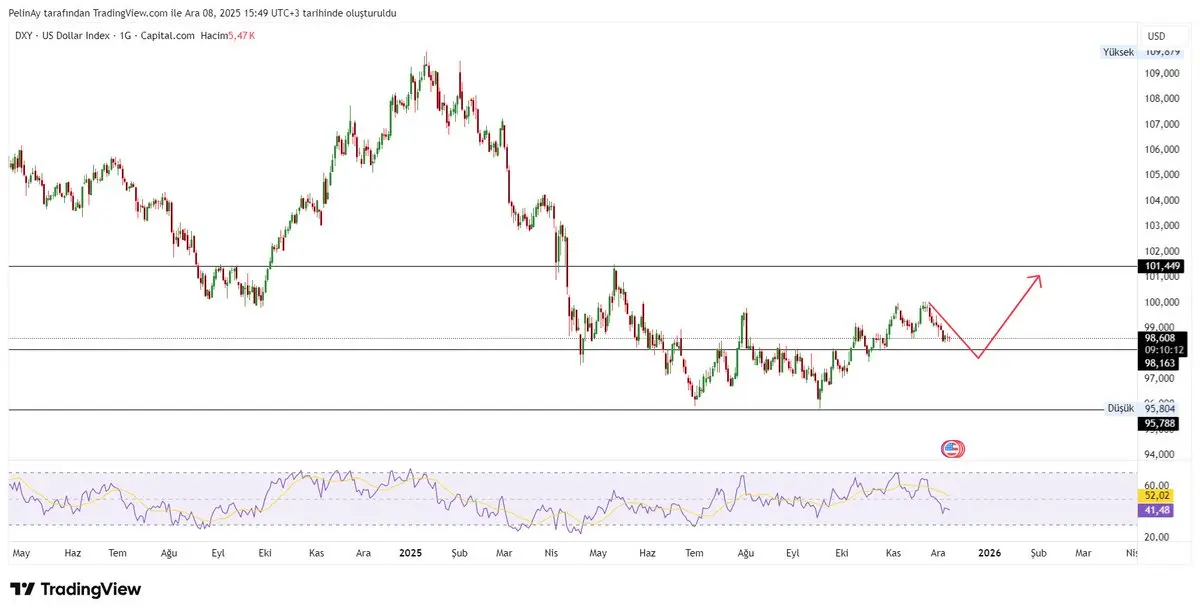Click the RSI 60,00 scale label

coord(1159,485)
